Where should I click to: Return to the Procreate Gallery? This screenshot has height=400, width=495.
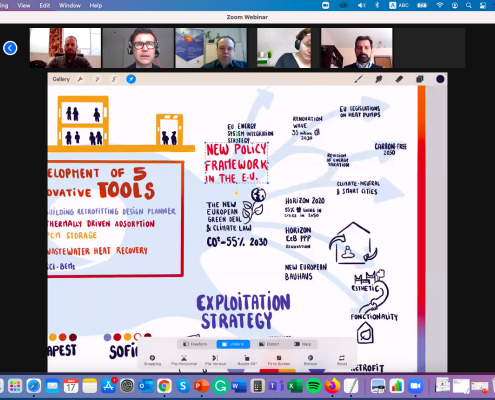61,79
